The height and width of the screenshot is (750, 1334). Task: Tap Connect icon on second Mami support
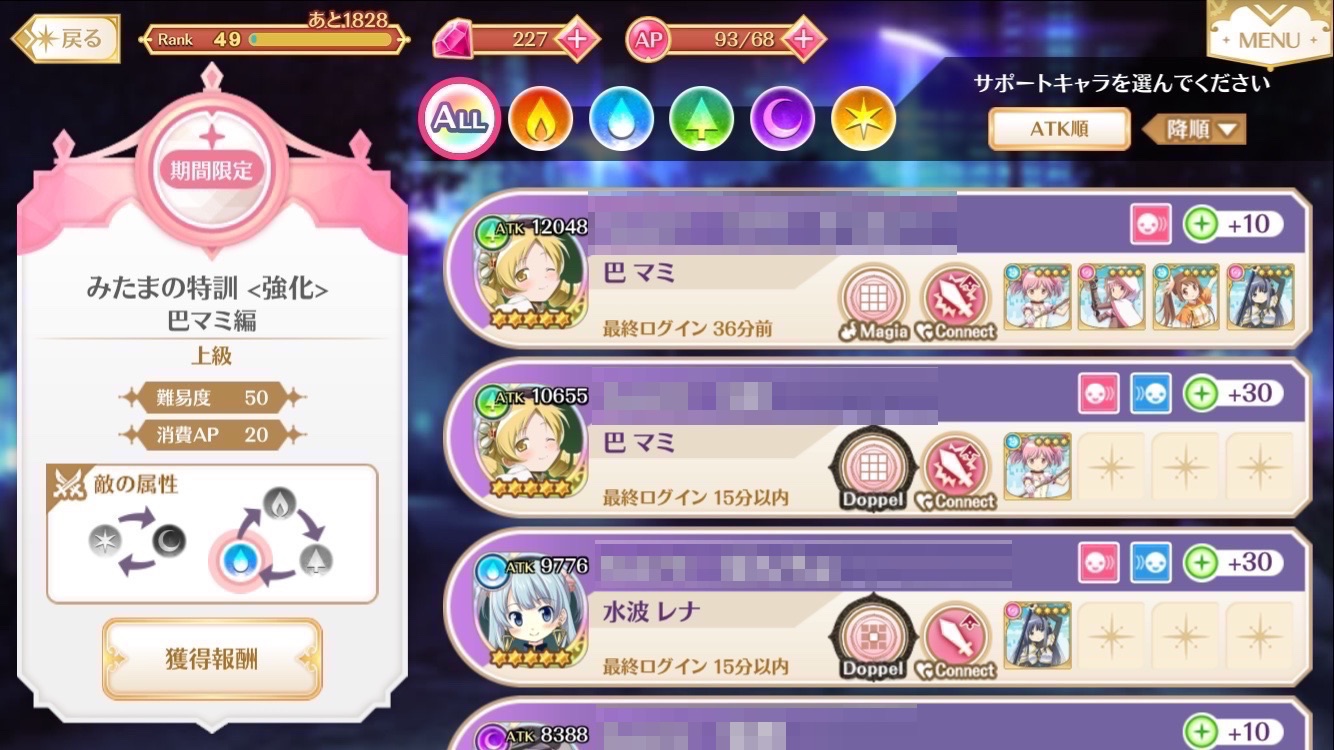click(x=956, y=471)
